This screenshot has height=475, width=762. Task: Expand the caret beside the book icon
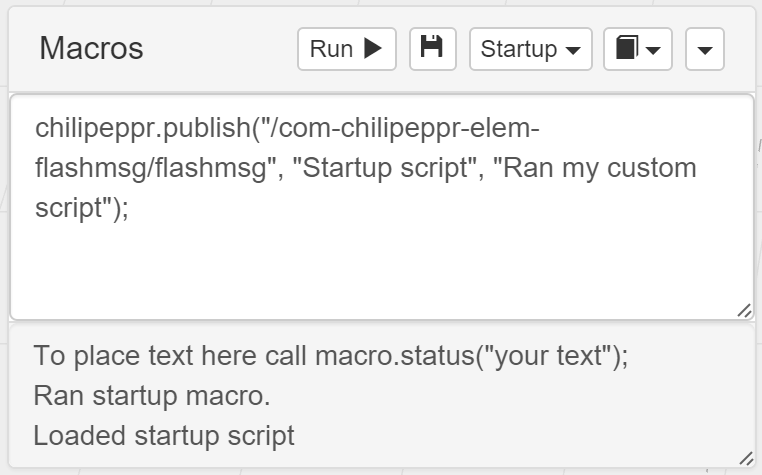click(x=653, y=51)
